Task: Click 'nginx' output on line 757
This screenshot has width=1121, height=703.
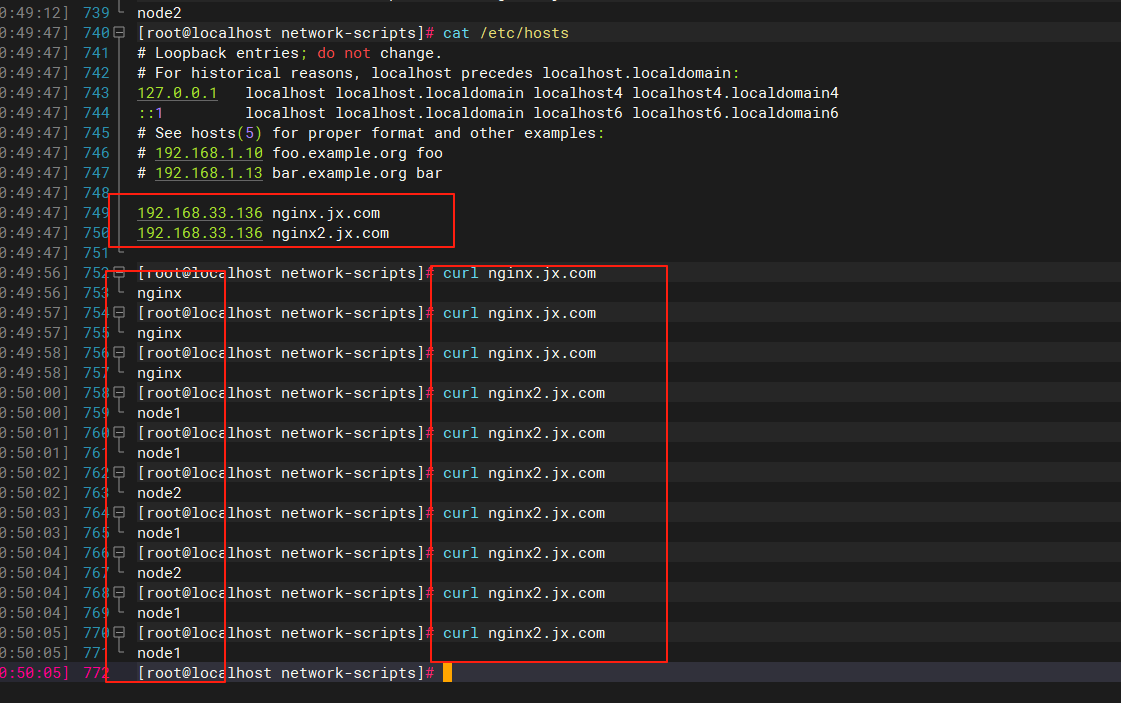Action: click(159, 373)
